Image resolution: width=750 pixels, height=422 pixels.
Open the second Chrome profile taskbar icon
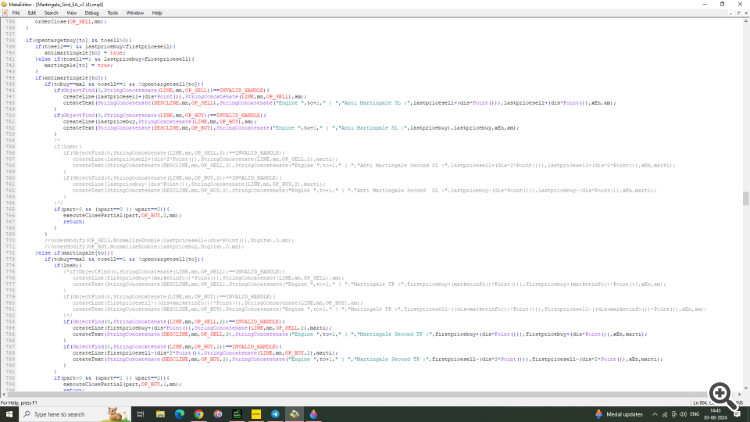pyautogui.click(x=218, y=414)
